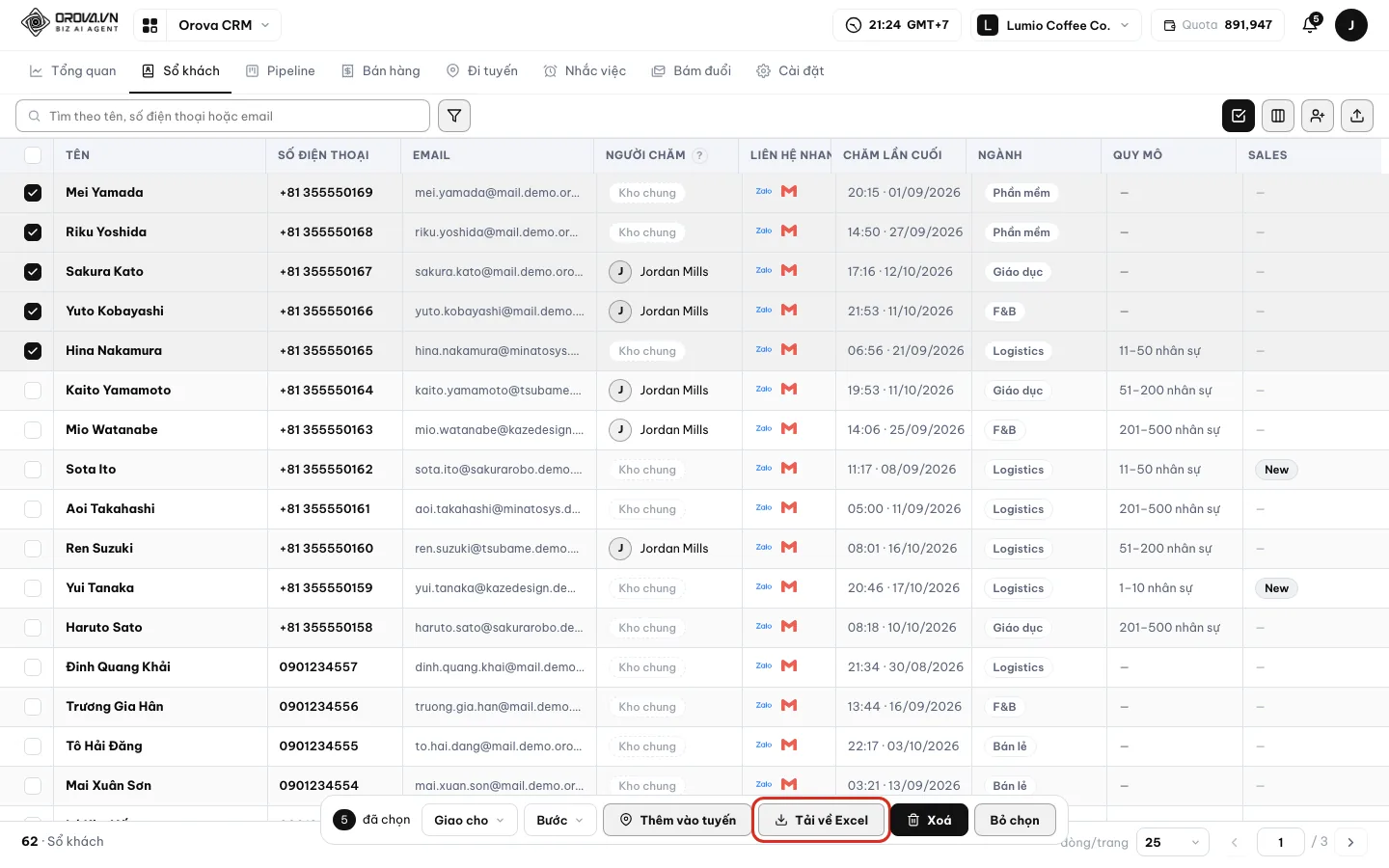The width and height of the screenshot is (1389, 868).
Task: Click Tải về Excel button
Action: tap(821, 820)
